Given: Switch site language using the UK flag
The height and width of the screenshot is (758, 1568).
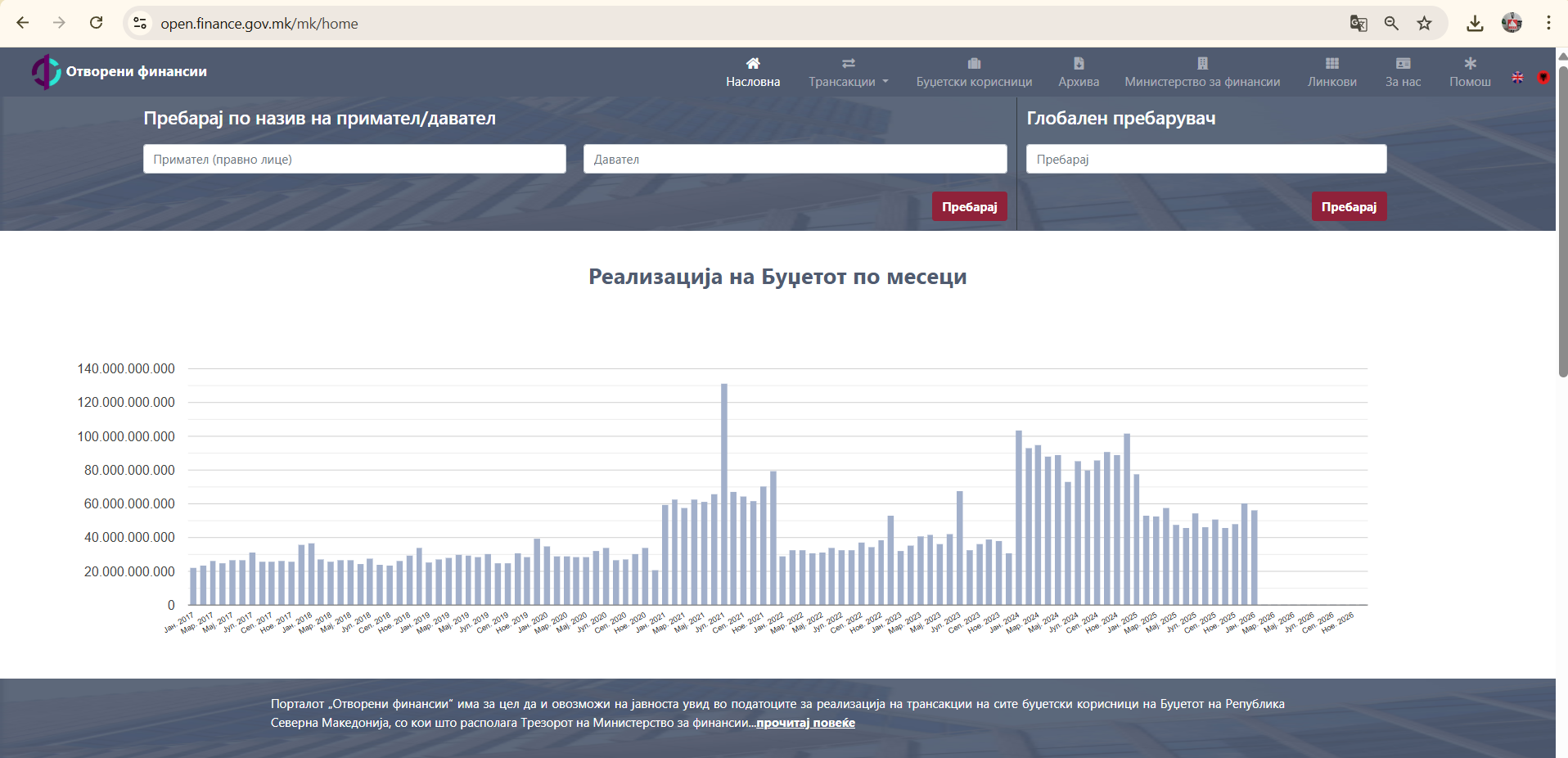Looking at the screenshot, I should (x=1518, y=78).
